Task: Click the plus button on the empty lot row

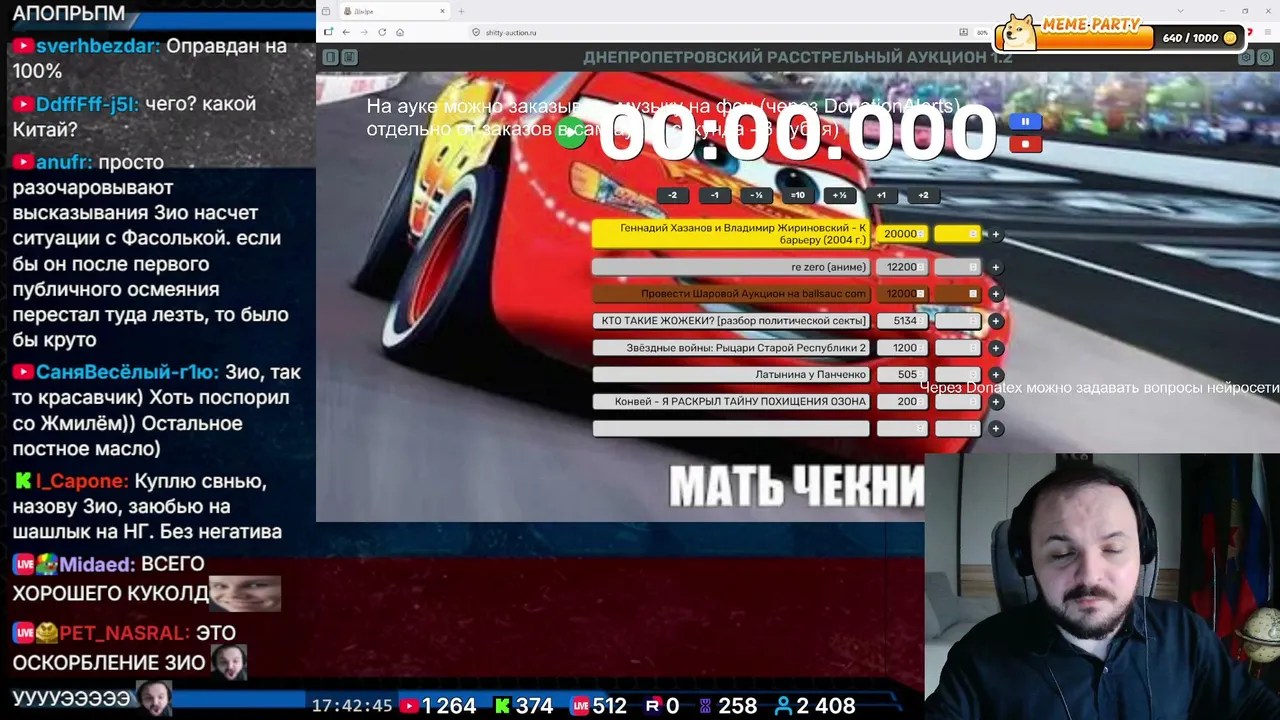Action: (995, 428)
